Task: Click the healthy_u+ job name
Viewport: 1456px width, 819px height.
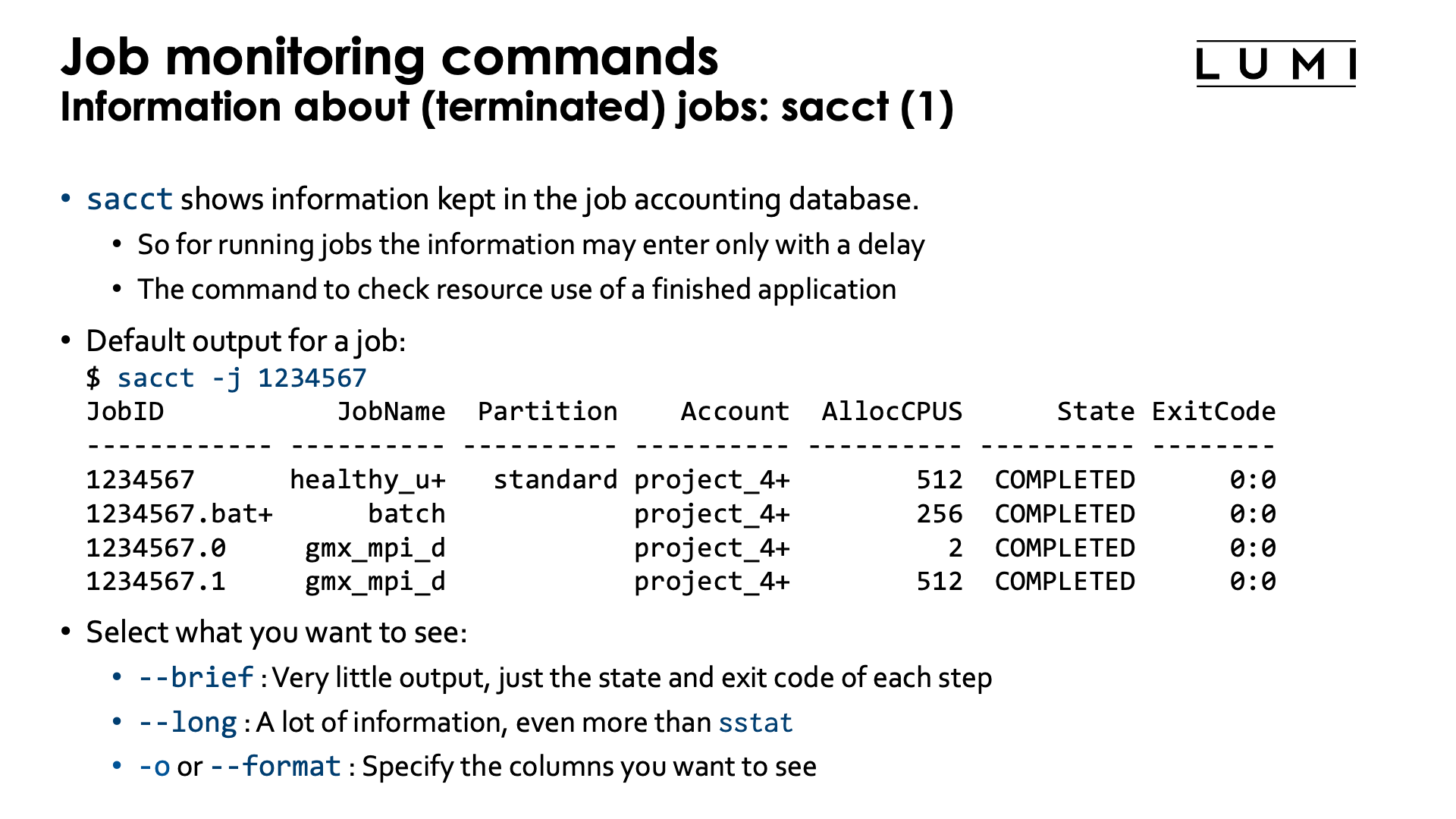Action: (x=368, y=479)
